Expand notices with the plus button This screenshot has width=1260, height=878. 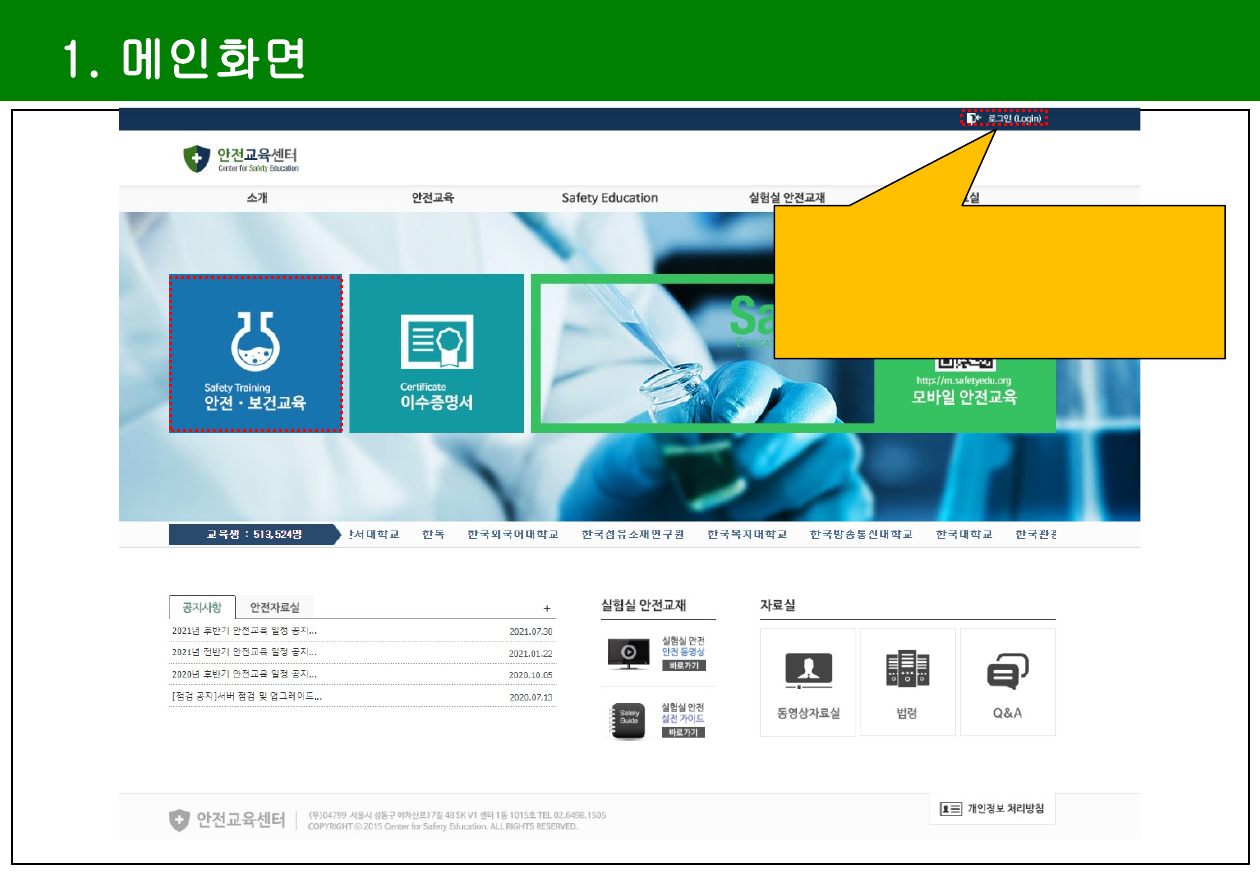[x=547, y=608]
